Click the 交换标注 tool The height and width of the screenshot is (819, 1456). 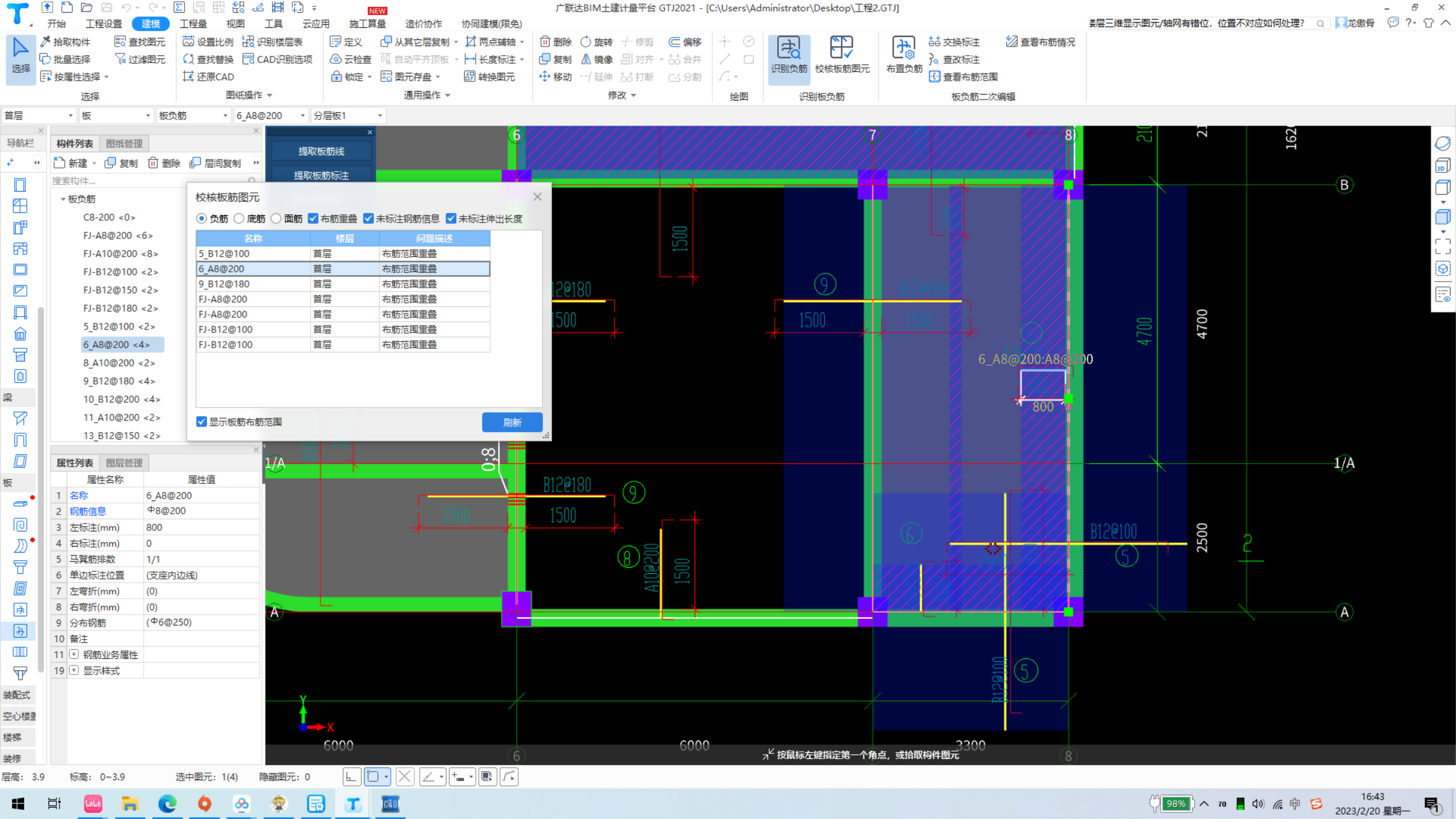pos(954,42)
